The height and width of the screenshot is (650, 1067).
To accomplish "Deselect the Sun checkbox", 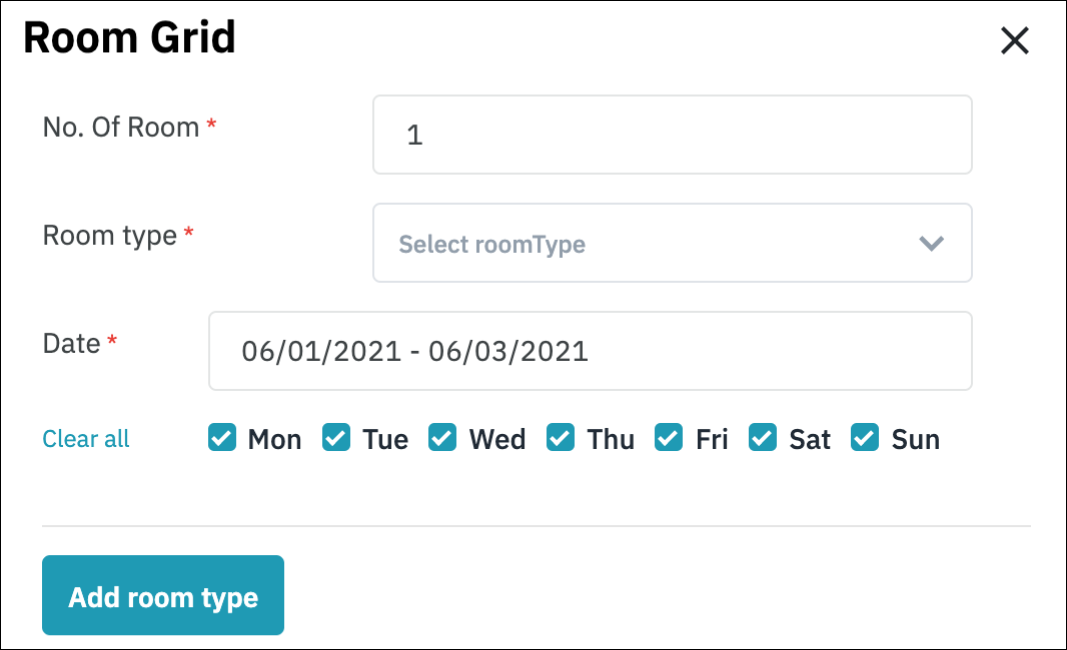I will [x=865, y=438].
